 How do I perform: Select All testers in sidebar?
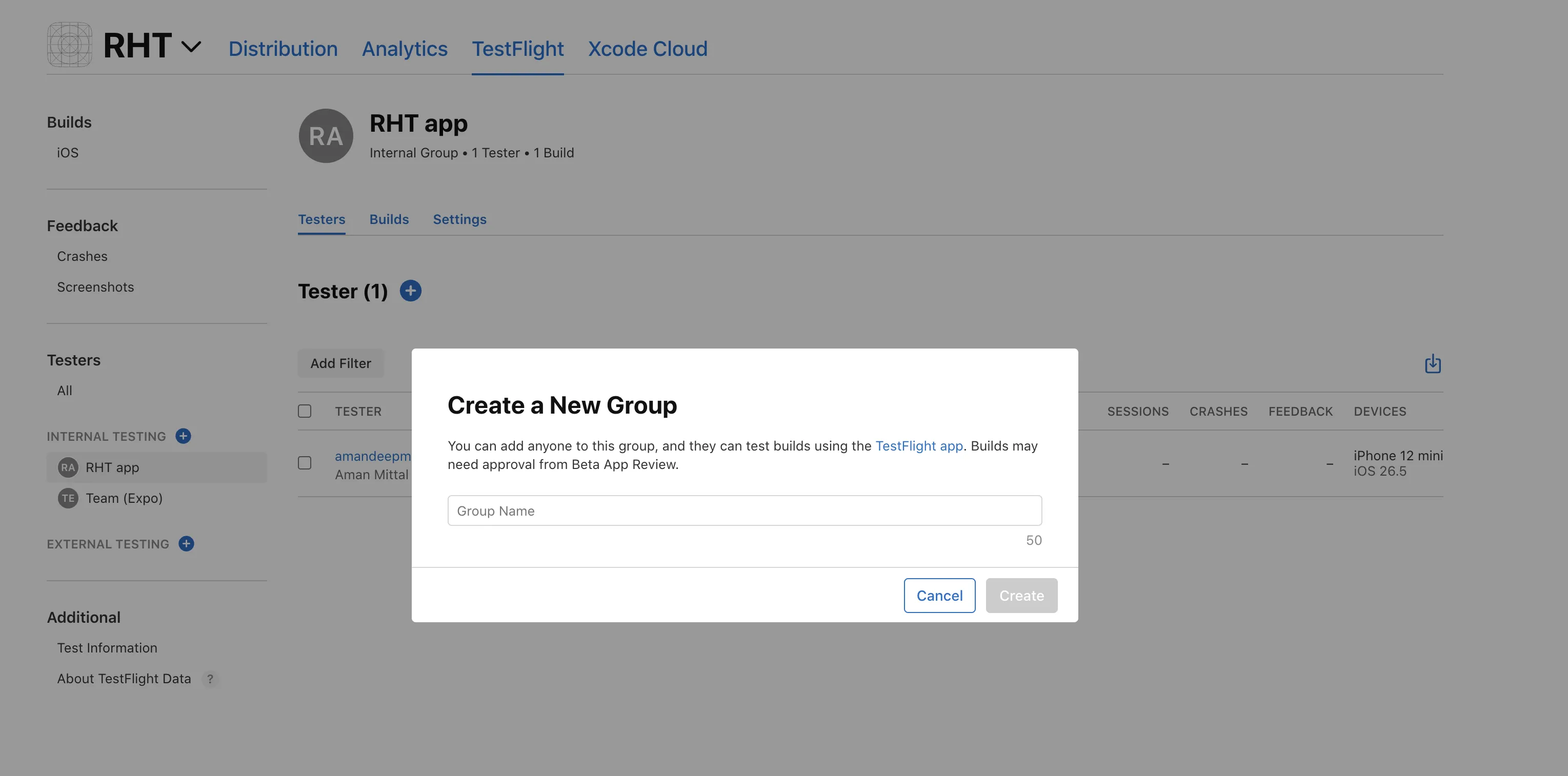pos(65,391)
